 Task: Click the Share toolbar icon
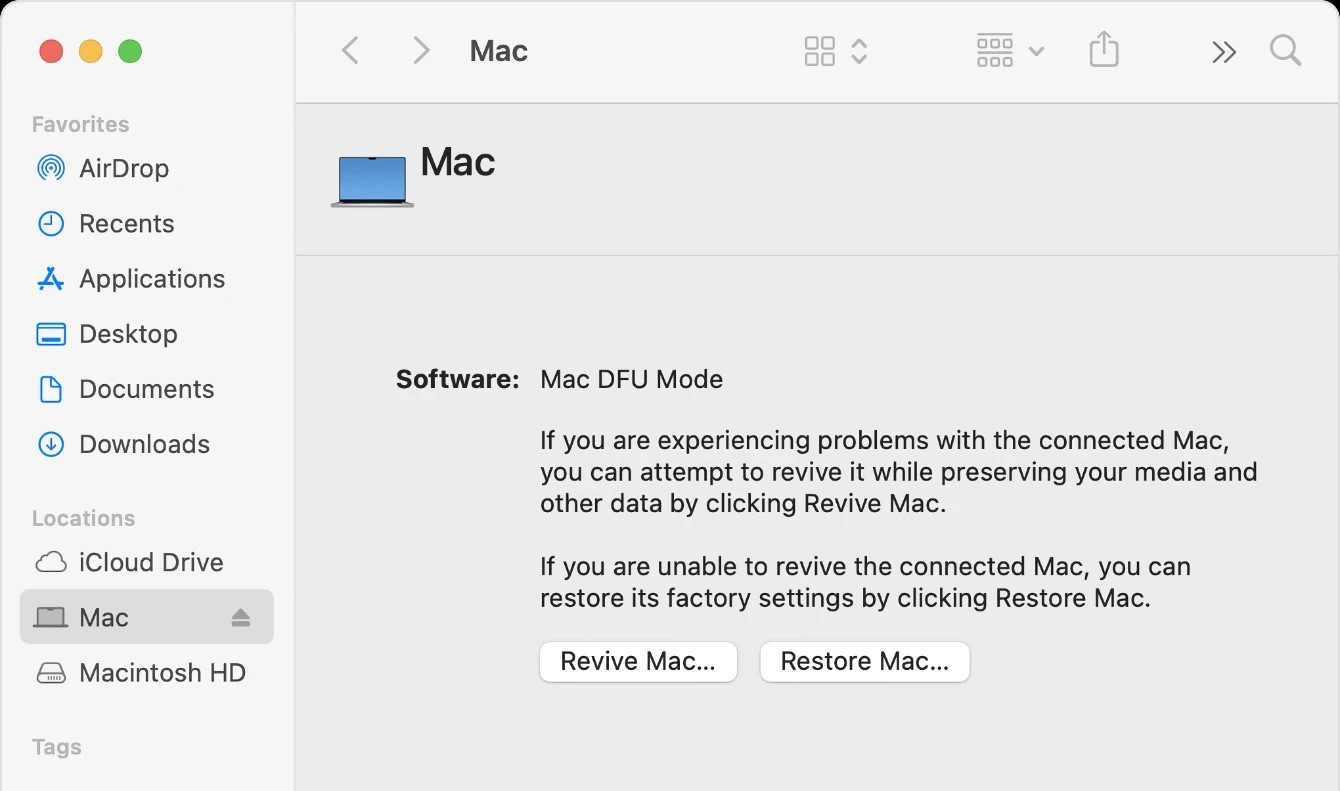click(x=1103, y=50)
